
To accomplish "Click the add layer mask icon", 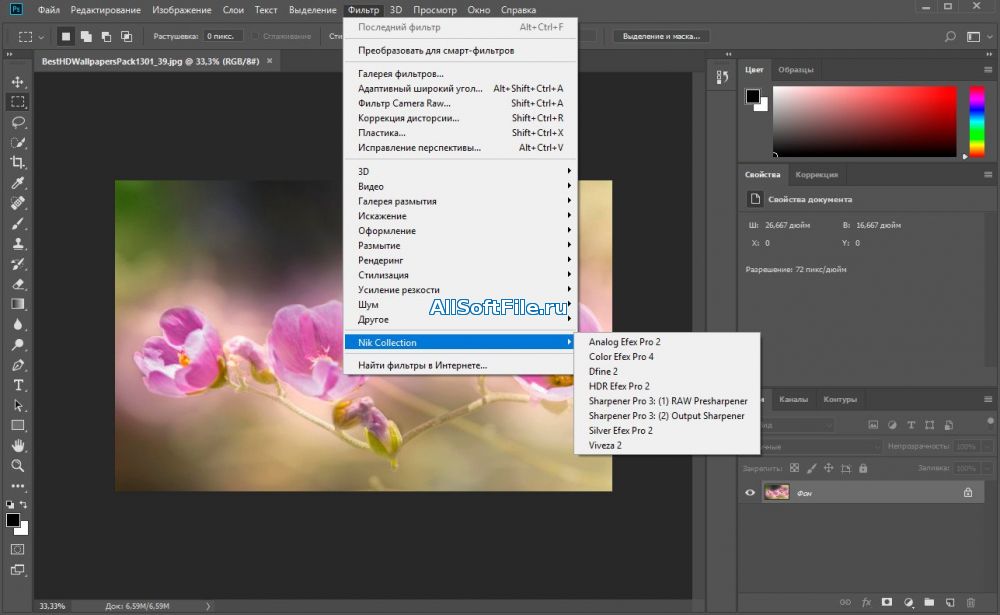I will click(887, 602).
